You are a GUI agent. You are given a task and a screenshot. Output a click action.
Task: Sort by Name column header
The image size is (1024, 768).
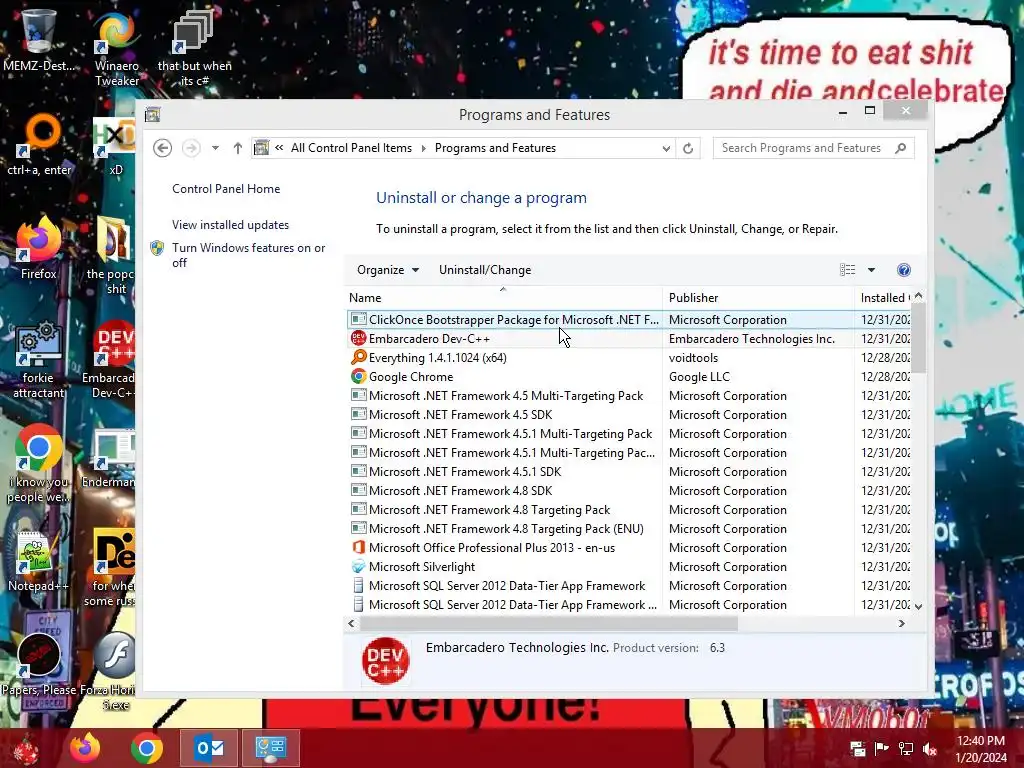pos(502,298)
